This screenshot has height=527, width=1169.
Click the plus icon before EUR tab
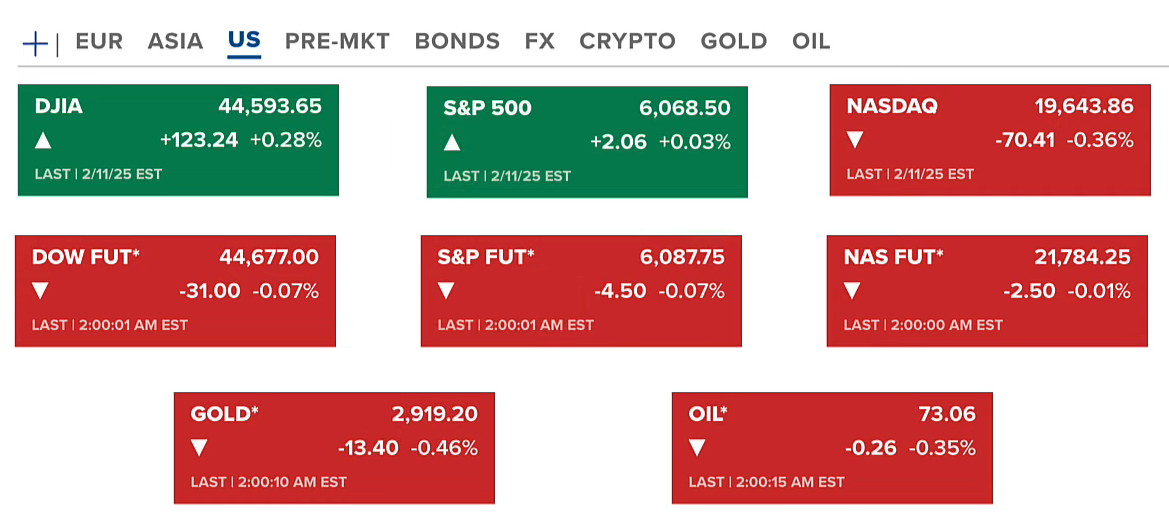pos(35,43)
